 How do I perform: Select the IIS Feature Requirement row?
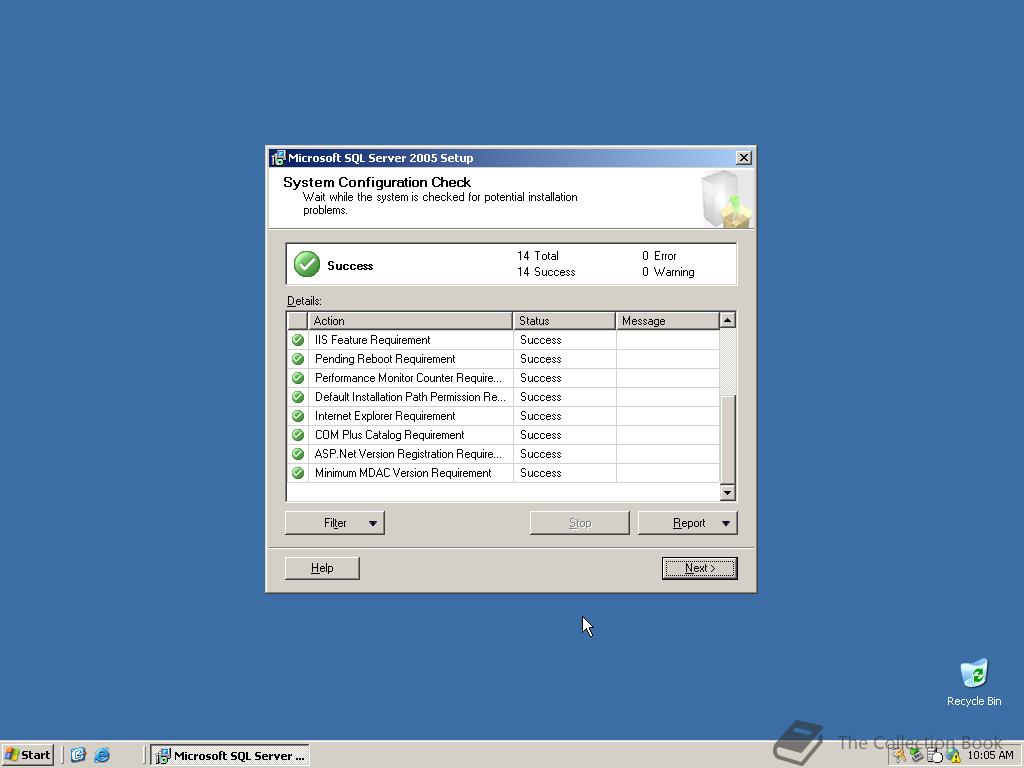504,340
